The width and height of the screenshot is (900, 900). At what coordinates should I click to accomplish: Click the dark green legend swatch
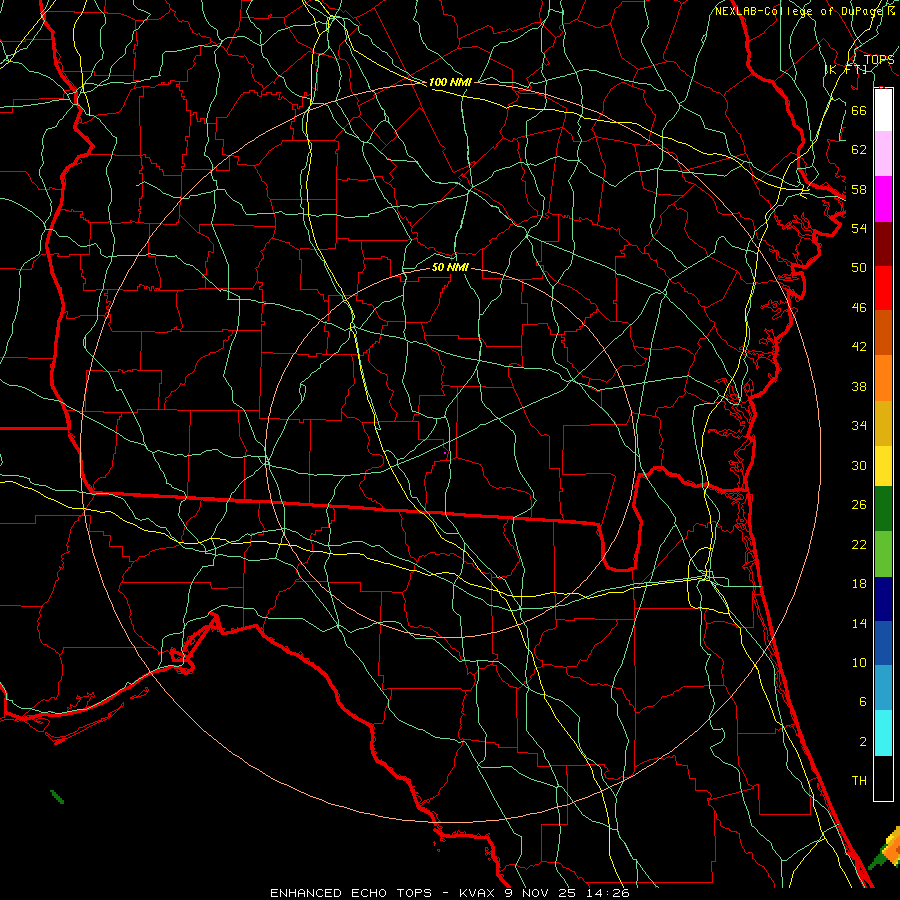883,509
